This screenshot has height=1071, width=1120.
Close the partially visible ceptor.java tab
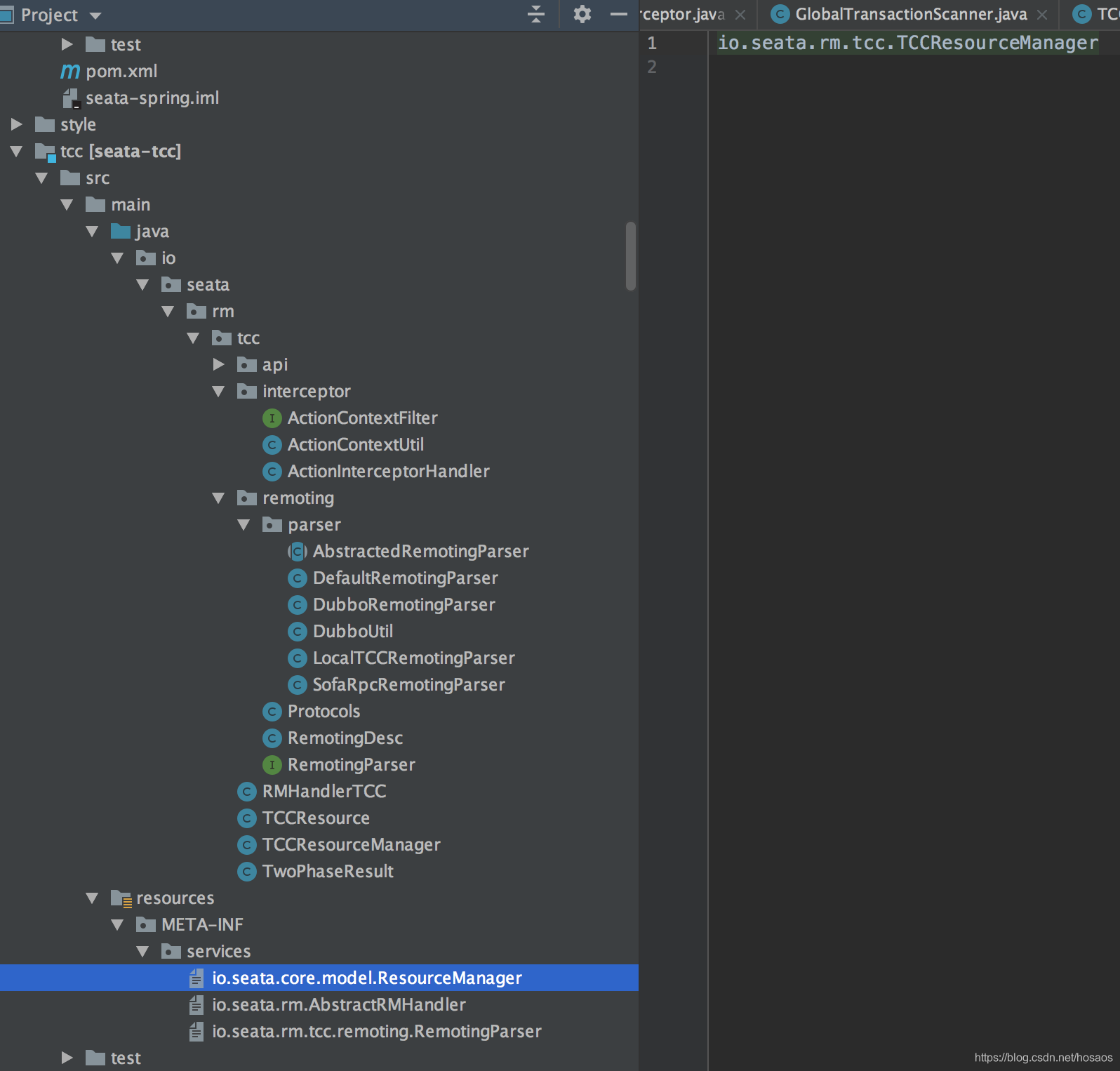(740, 15)
